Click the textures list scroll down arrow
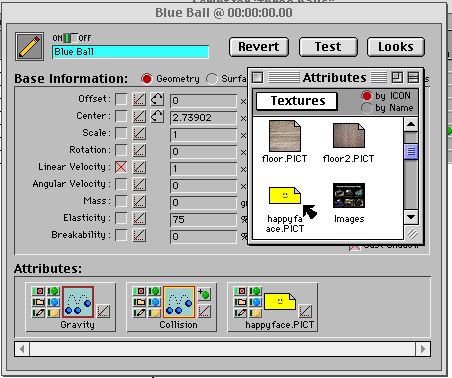 [x=411, y=217]
